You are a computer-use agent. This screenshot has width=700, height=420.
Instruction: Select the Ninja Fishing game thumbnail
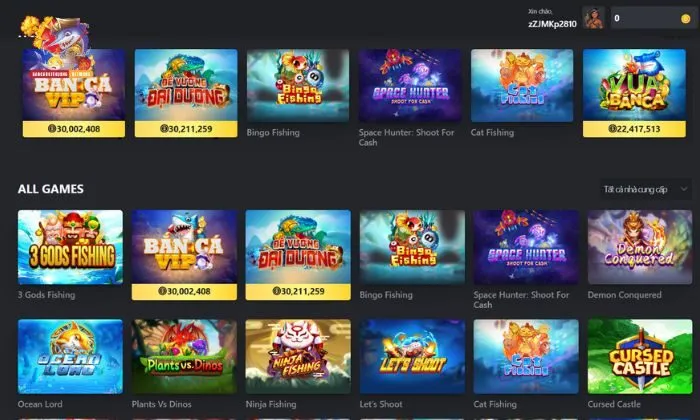click(298, 356)
